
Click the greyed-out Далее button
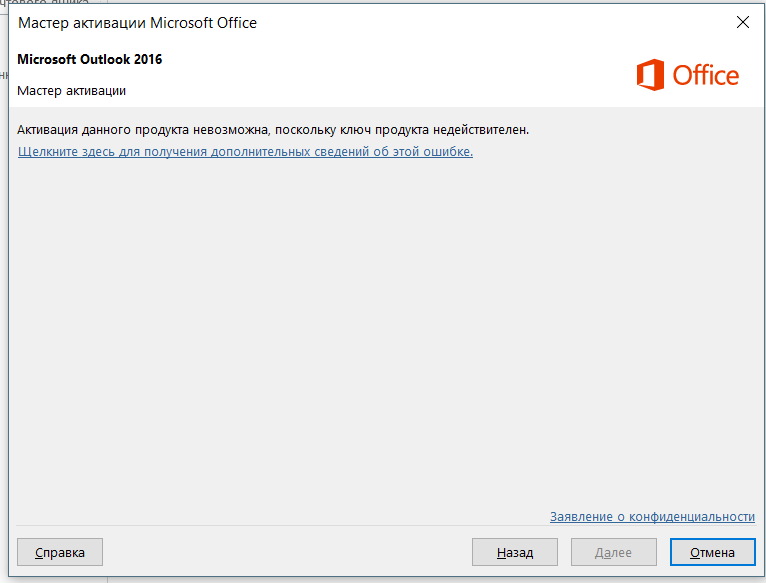614,552
